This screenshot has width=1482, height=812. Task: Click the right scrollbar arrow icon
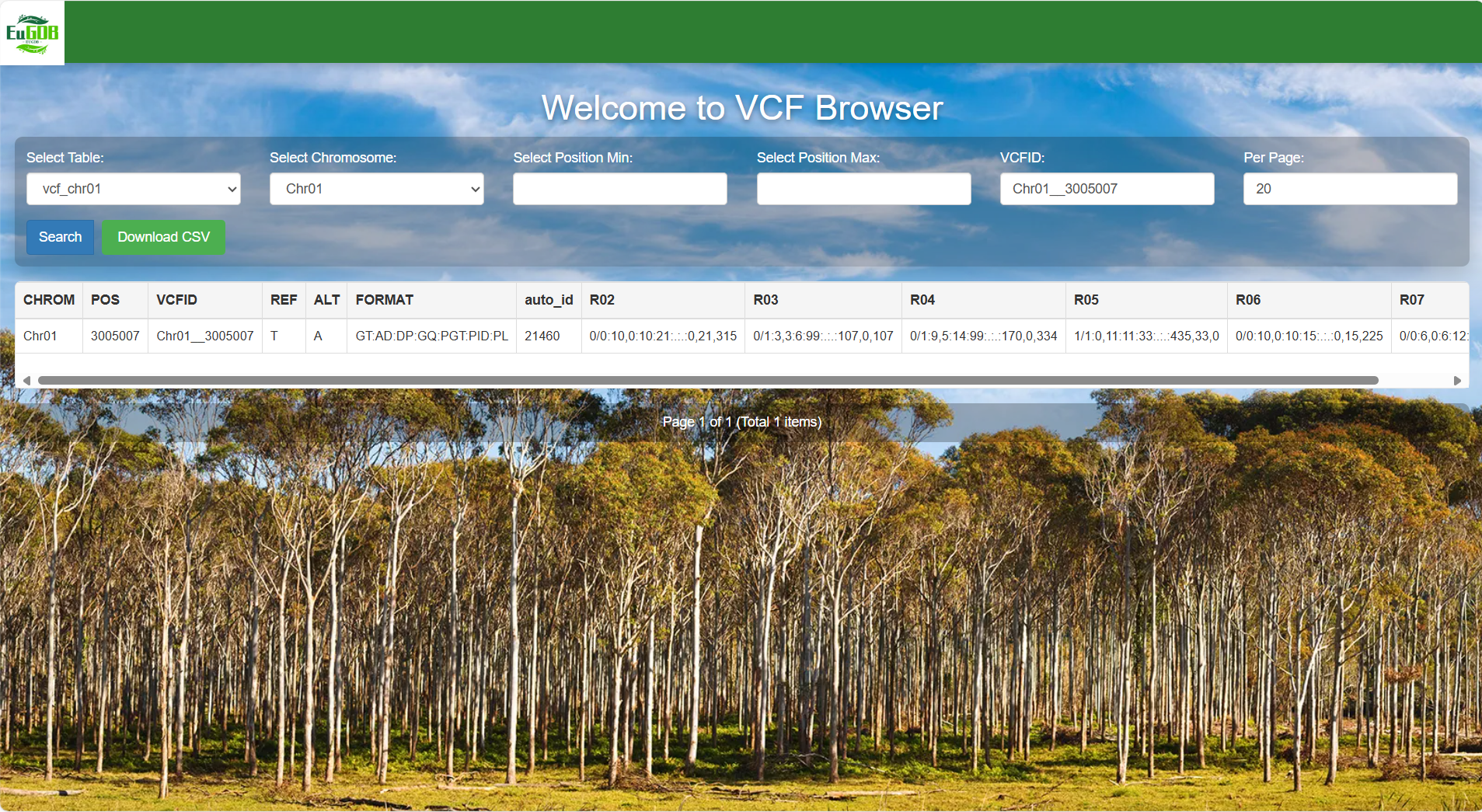[x=1458, y=380]
